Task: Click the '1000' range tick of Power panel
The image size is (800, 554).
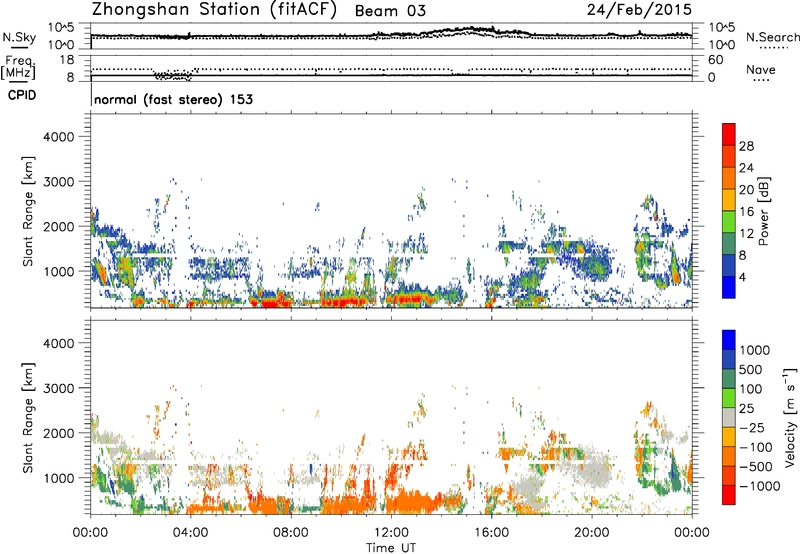Action: click(x=58, y=271)
